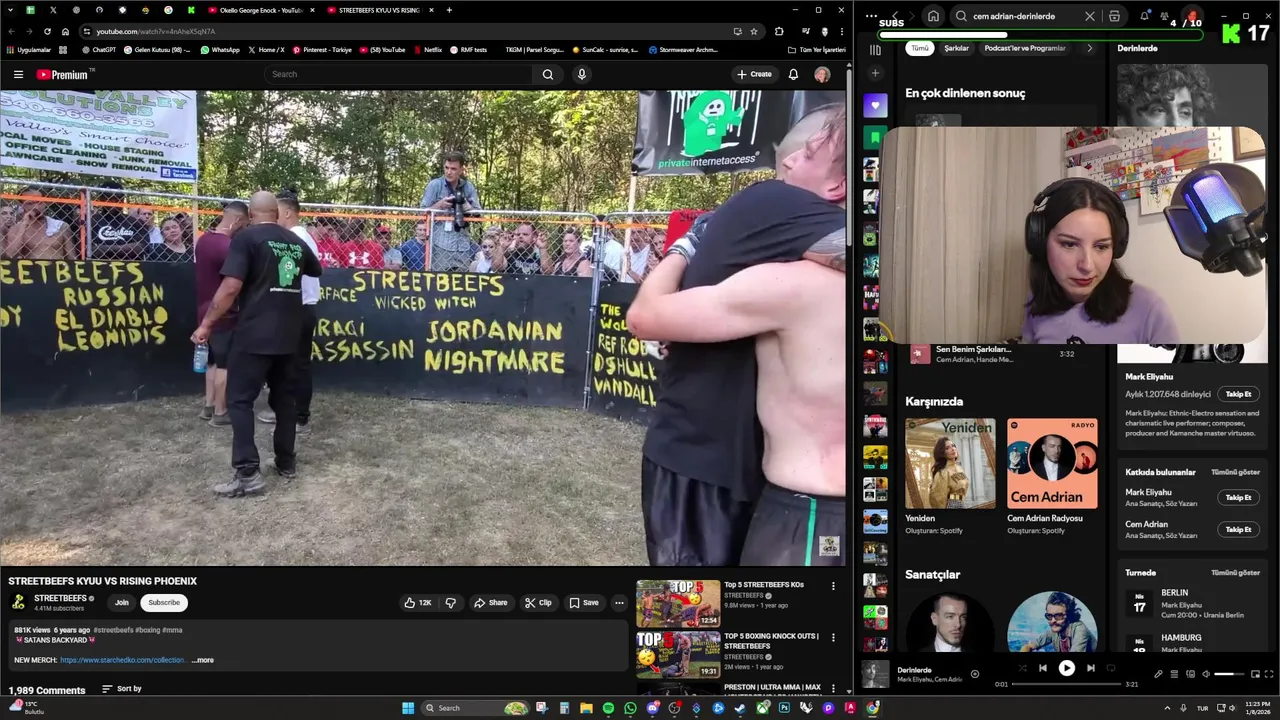The width and height of the screenshot is (1280, 720).
Task: Open Liked Songs heart playlist in Spotify
Action: coord(875,106)
